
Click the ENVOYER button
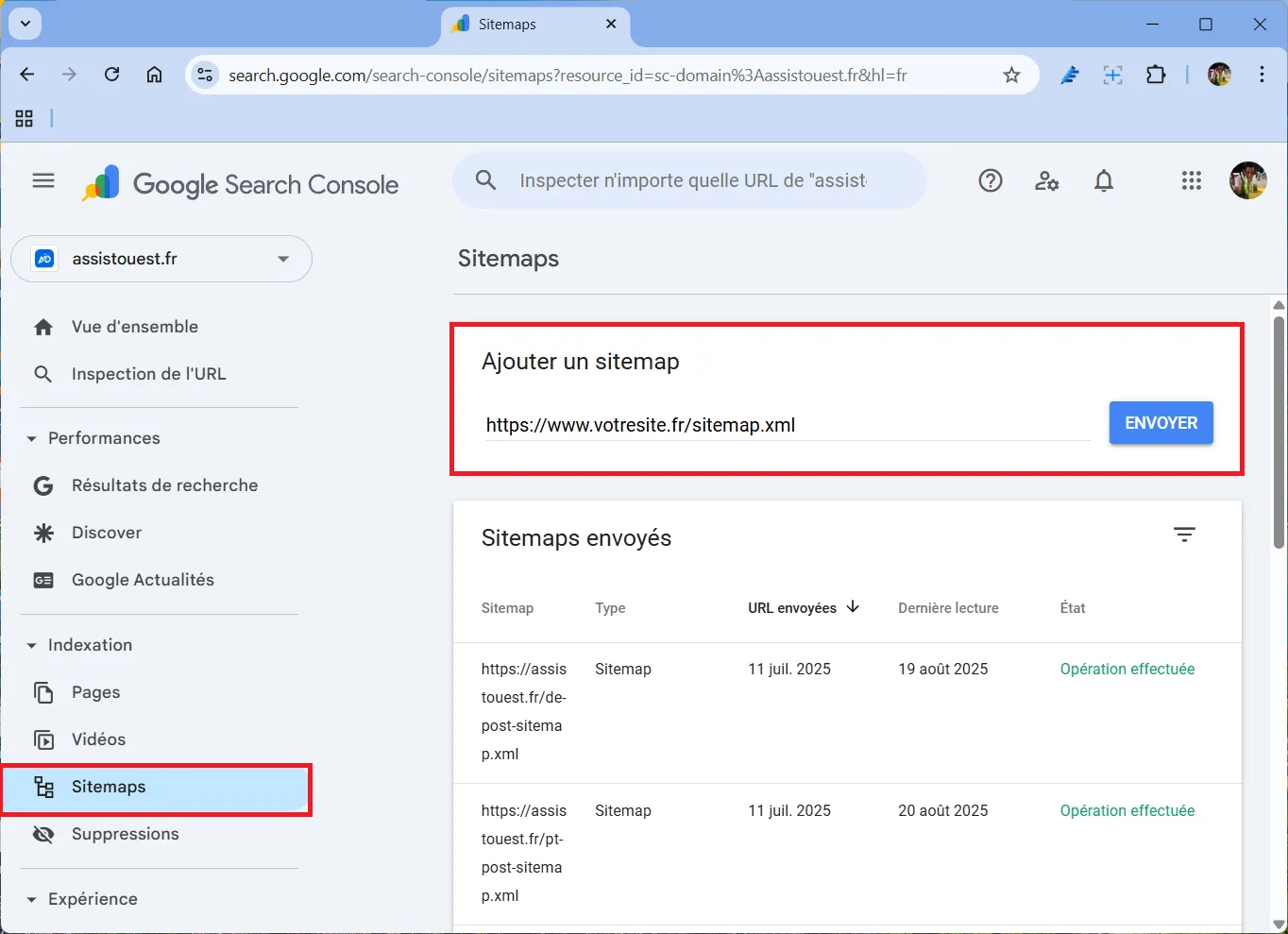click(1161, 423)
